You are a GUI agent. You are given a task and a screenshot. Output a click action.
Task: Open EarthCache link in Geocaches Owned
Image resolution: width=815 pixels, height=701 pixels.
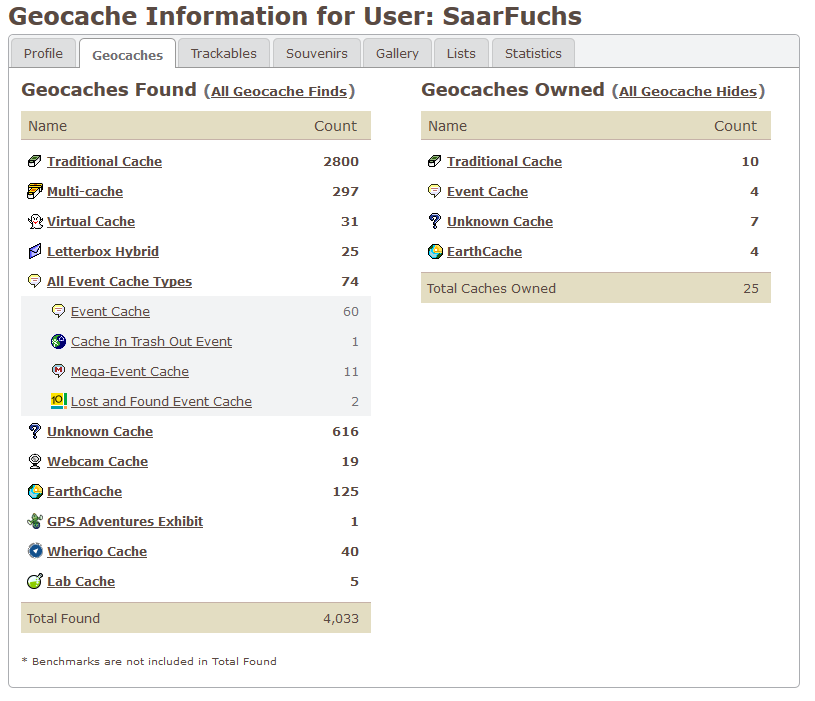(484, 252)
